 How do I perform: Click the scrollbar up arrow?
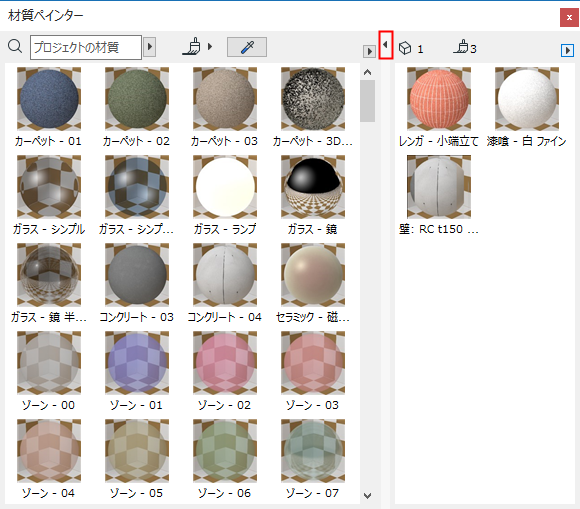[x=367, y=72]
